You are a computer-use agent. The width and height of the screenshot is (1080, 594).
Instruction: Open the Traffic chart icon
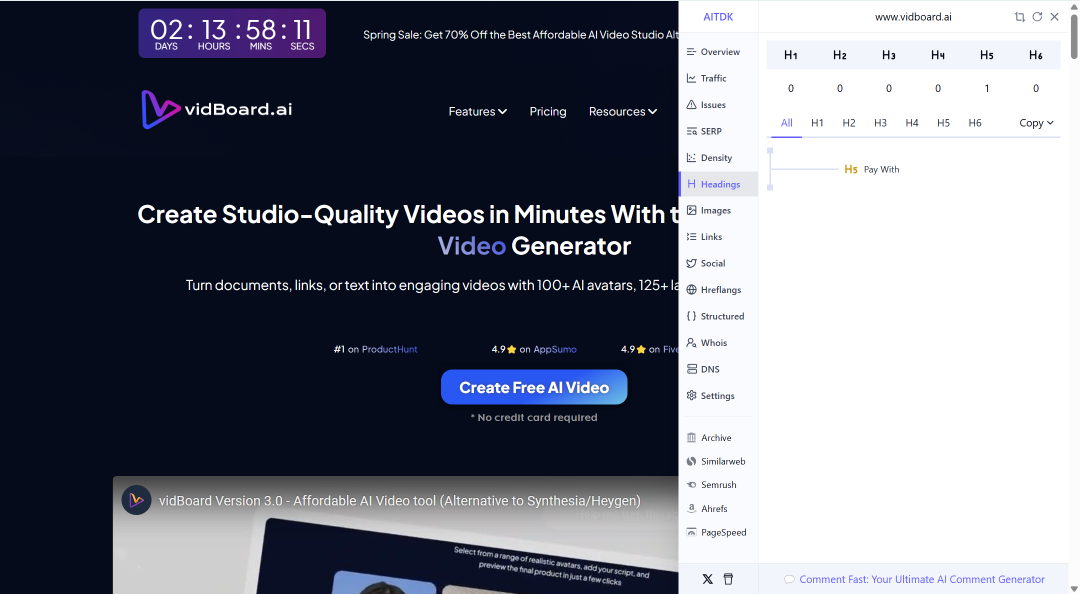[692, 78]
